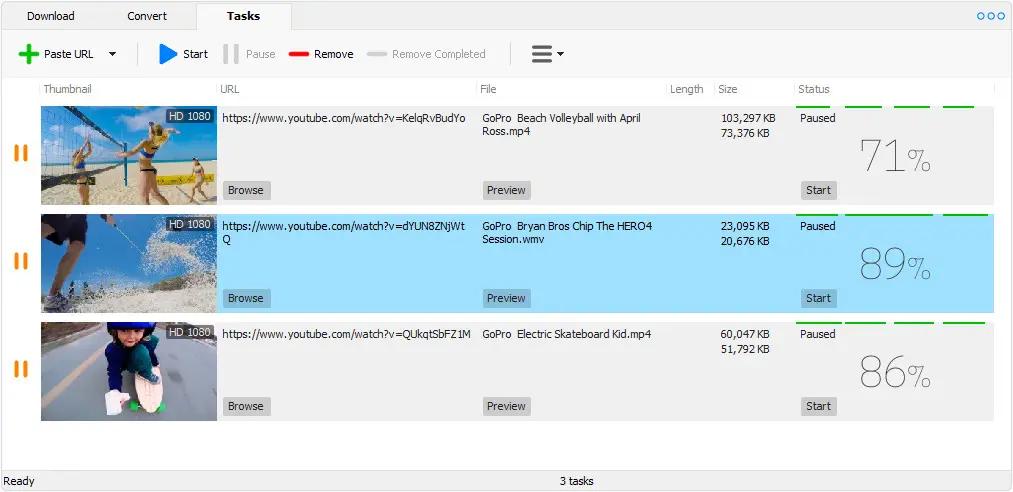Screen dimensions: 1013x492
Task: Click the Pause icon in the toolbar
Action: (x=231, y=54)
